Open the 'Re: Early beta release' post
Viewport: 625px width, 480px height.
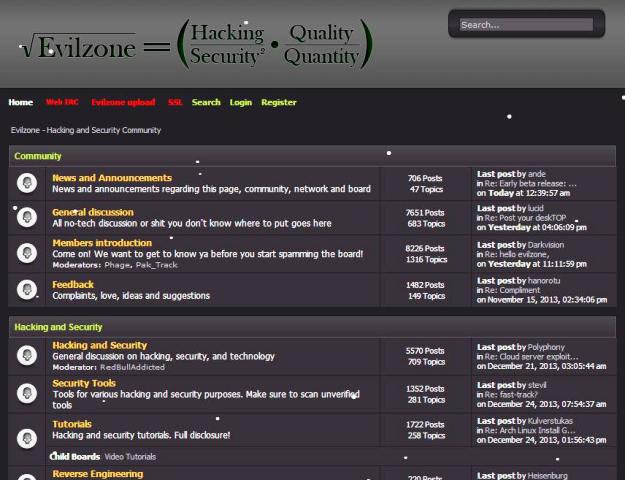point(531,184)
